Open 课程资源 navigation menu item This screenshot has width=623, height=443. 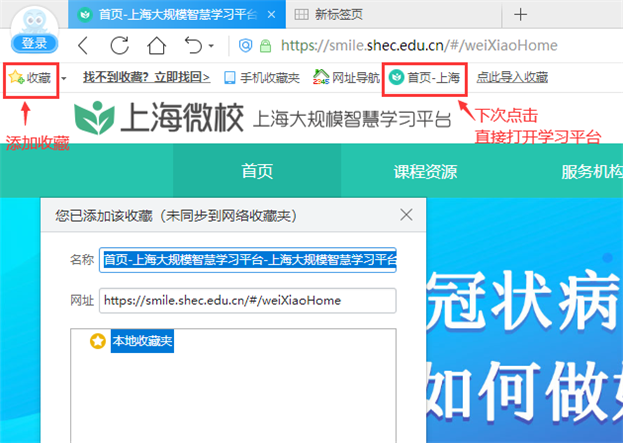click(425, 171)
